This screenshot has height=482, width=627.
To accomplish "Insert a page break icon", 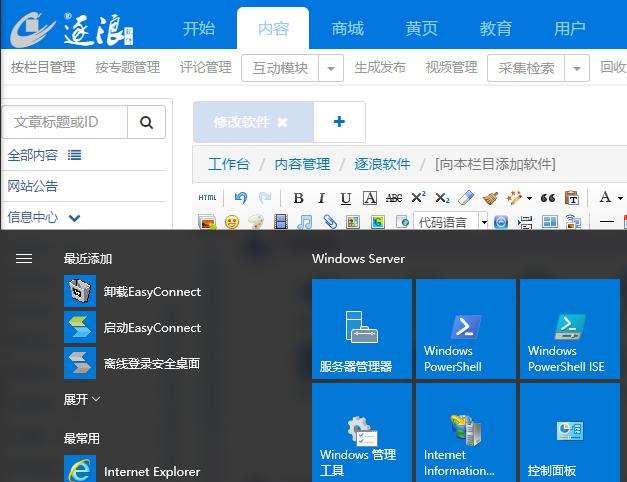I will (x=525, y=222).
